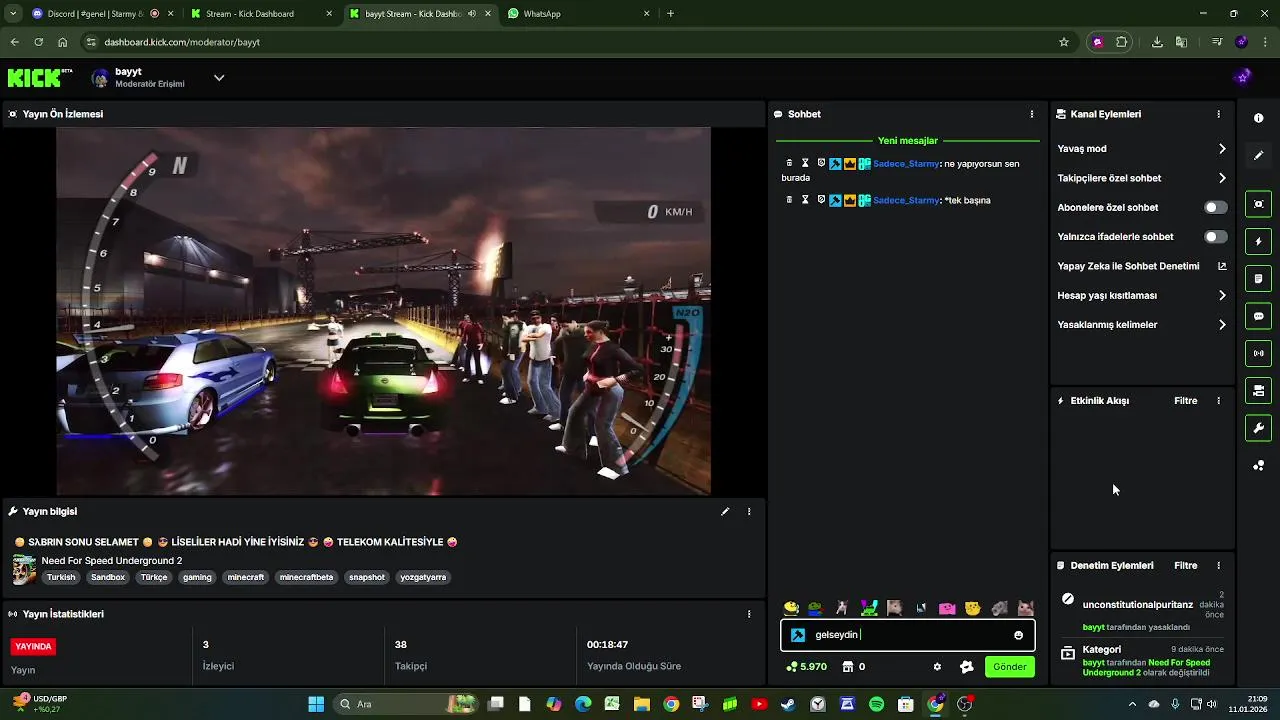
Task: Send chat message with Gönder button
Action: coord(1010,667)
